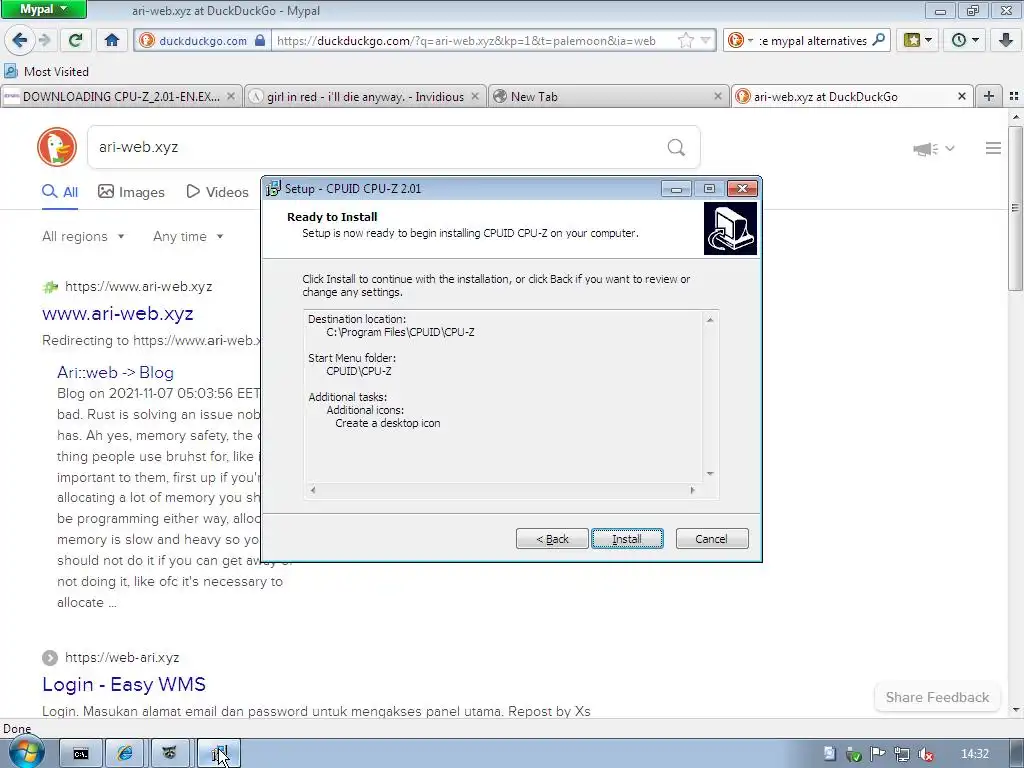Select the Images search category

131,192
